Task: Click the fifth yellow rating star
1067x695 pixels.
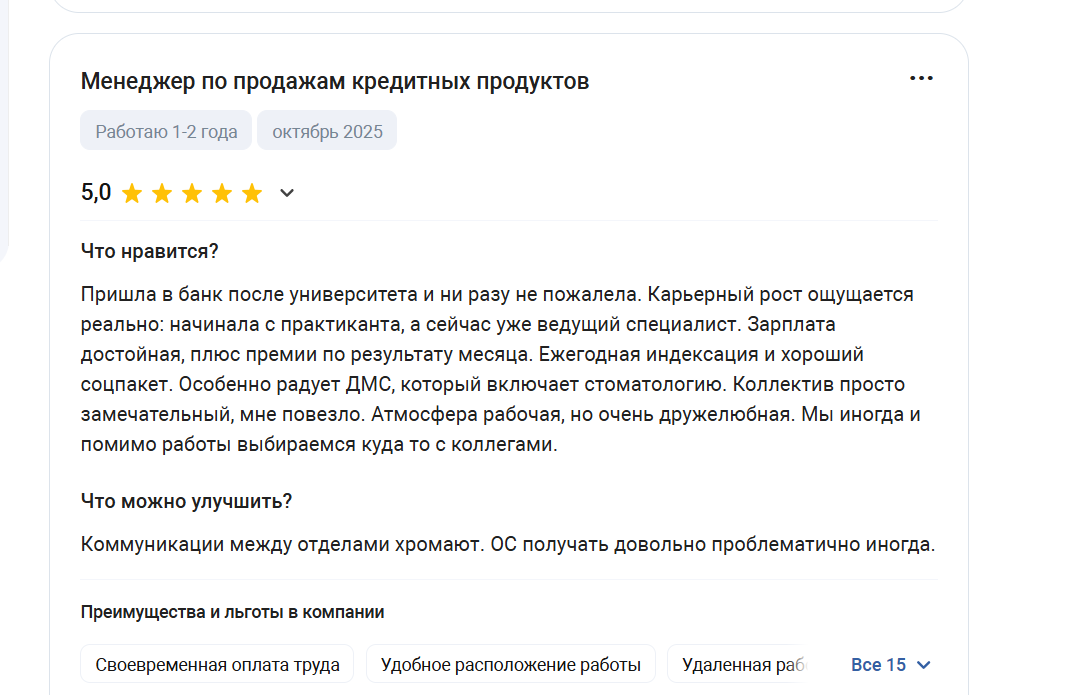Action: pyautogui.click(x=252, y=194)
